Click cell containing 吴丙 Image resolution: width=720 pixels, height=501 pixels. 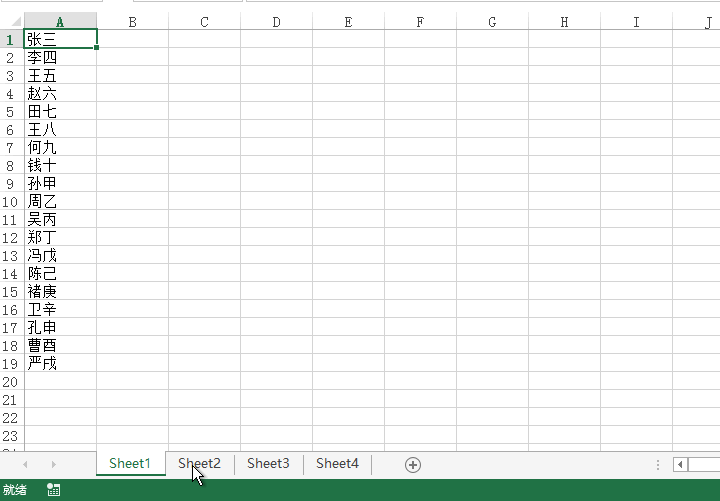60,220
